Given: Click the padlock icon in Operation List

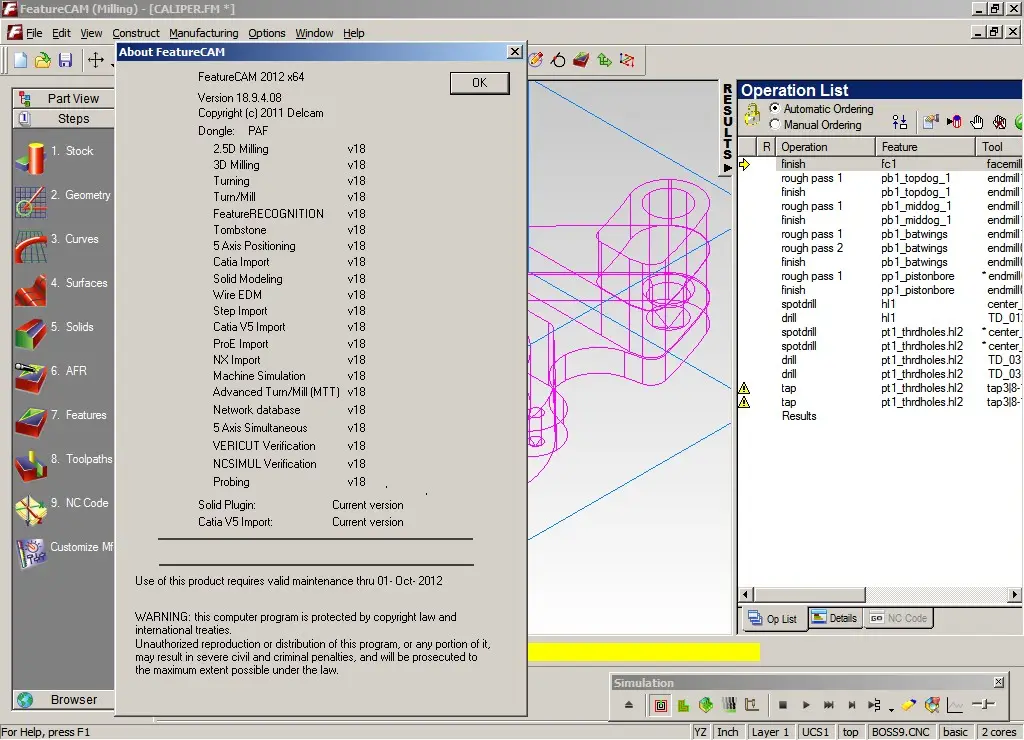Looking at the screenshot, I should [752, 116].
